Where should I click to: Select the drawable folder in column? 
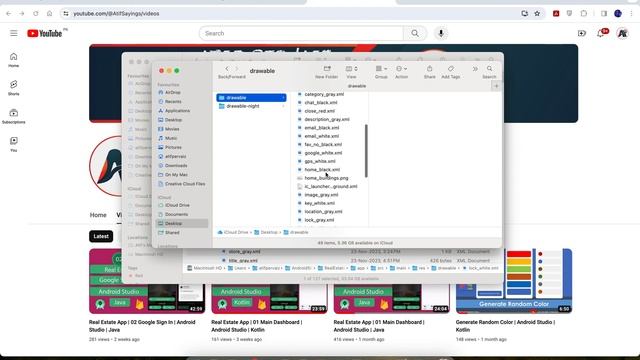[251, 98]
